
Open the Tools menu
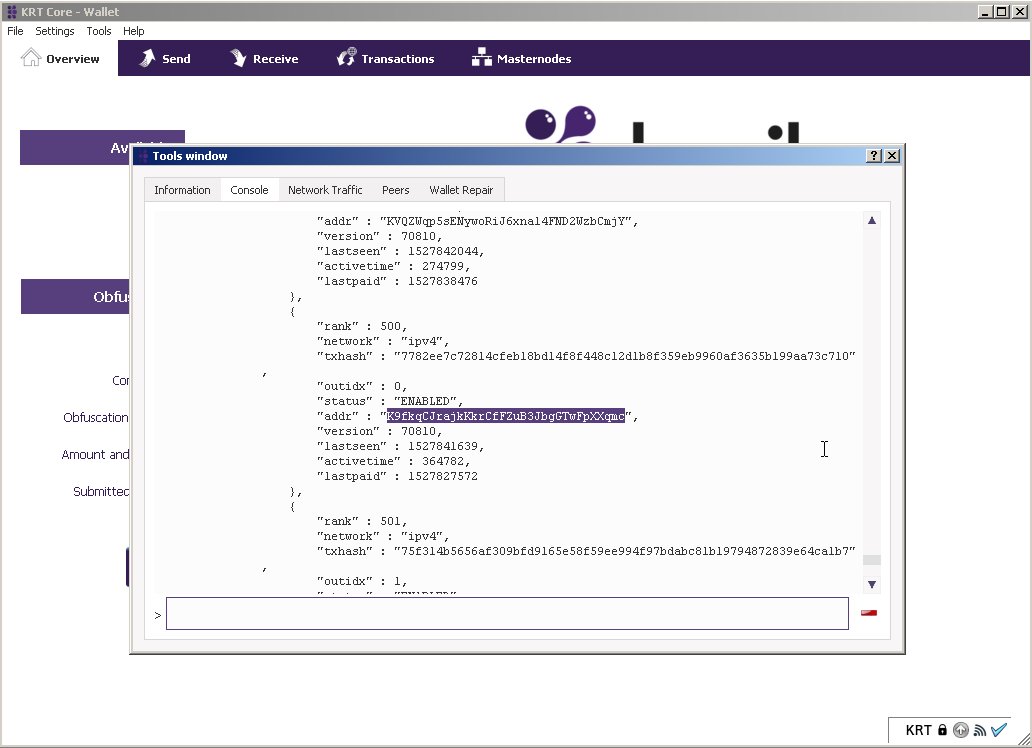(99, 31)
